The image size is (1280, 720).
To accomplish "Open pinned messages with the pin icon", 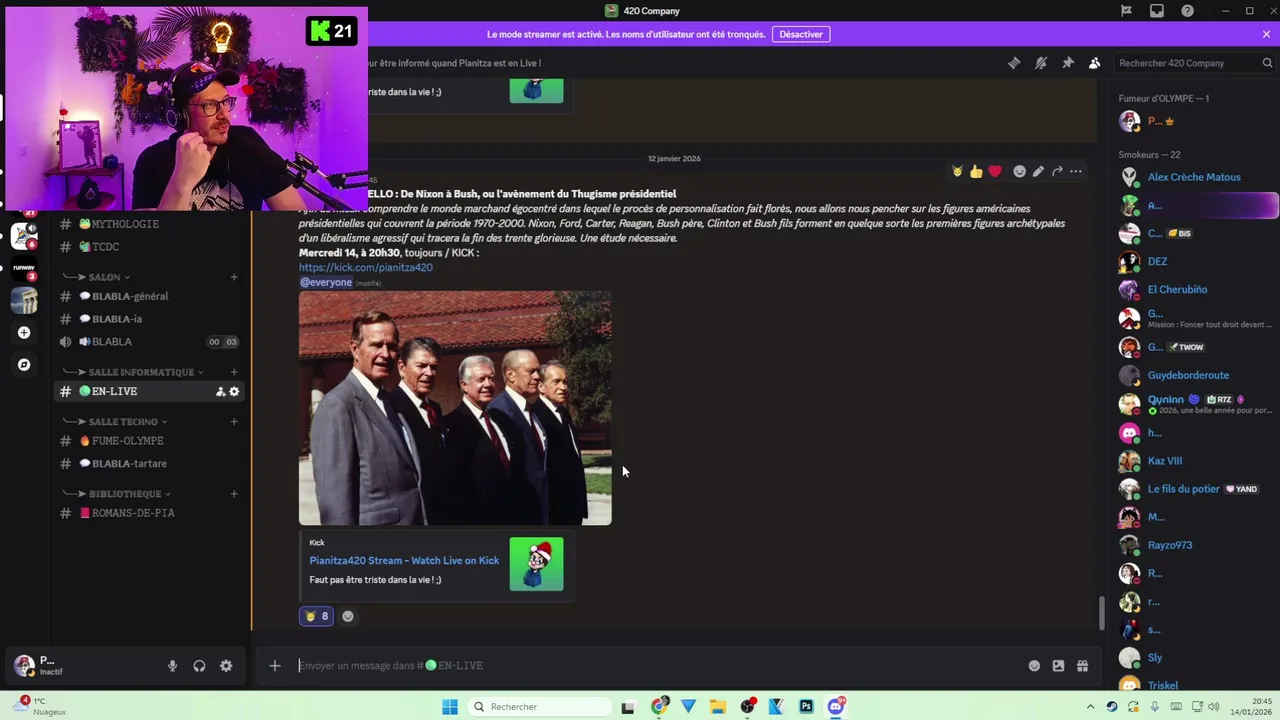I will pyautogui.click(x=1068, y=63).
